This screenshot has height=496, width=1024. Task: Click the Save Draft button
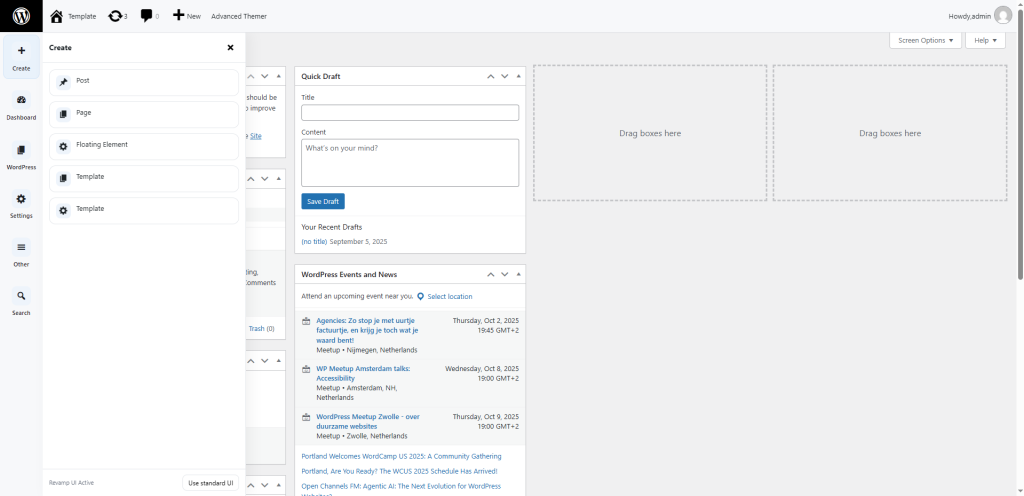pos(322,201)
